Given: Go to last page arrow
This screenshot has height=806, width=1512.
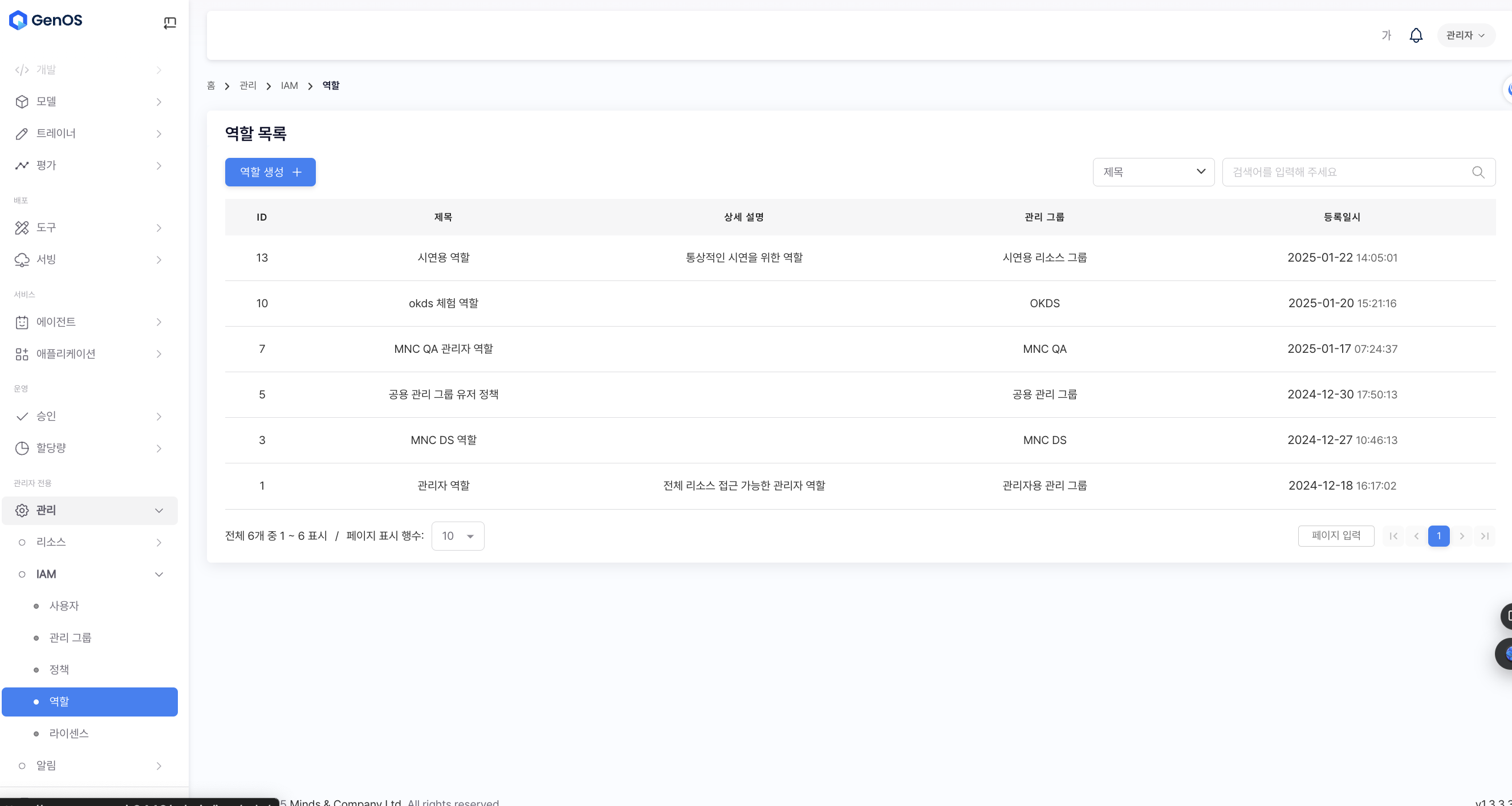Looking at the screenshot, I should 1484,536.
